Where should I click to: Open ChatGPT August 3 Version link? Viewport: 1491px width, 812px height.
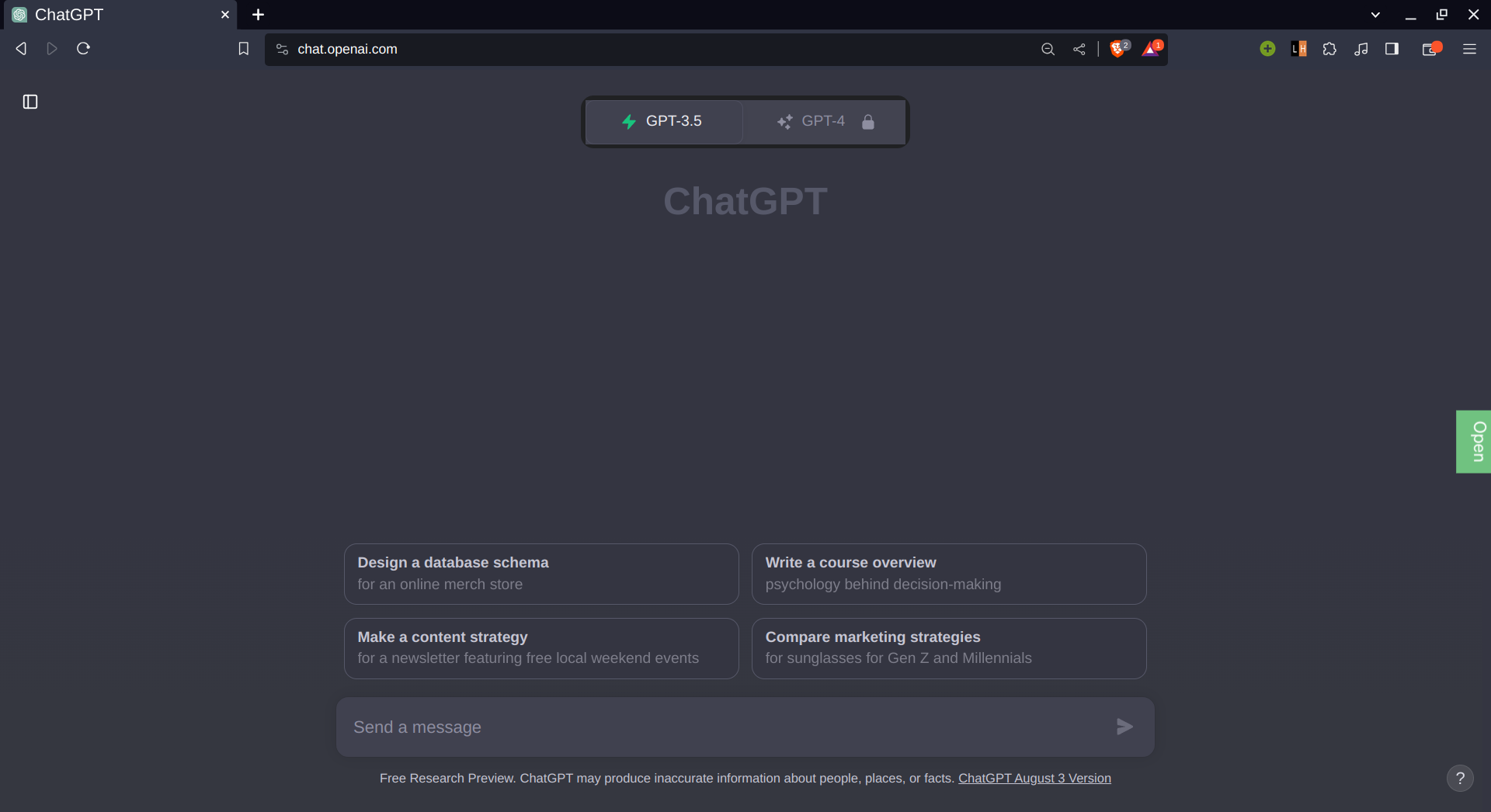(1034, 779)
